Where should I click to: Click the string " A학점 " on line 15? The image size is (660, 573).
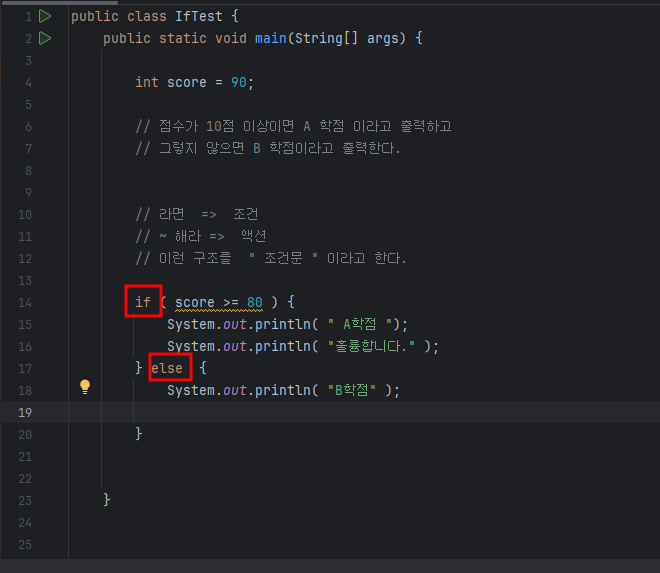coord(360,324)
